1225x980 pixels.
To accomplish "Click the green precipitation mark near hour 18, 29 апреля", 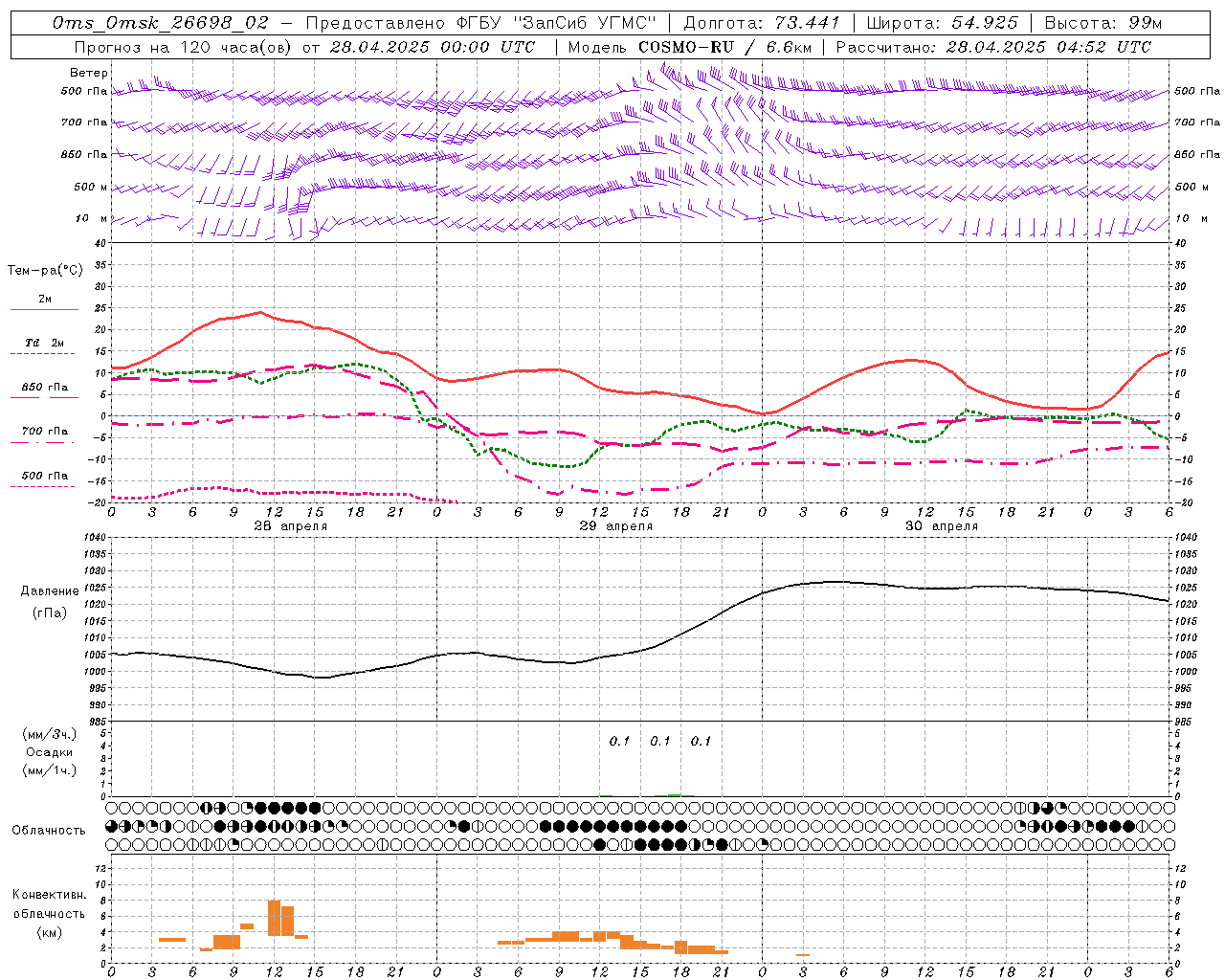I will 675,795.
